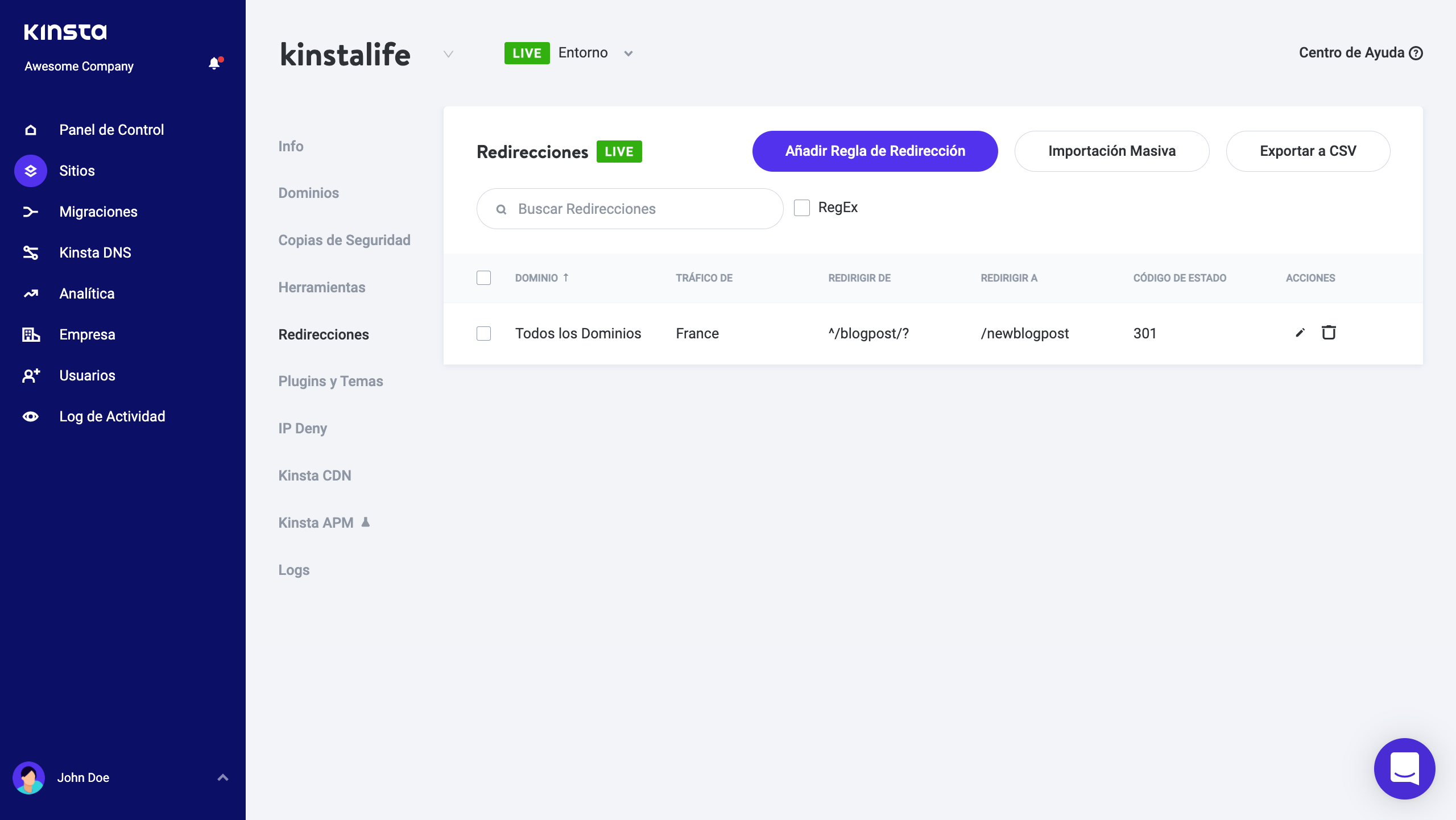Edit the redirect rule with pencil icon
This screenshot has height=820, width=1456.
[x=1300, y=333]
